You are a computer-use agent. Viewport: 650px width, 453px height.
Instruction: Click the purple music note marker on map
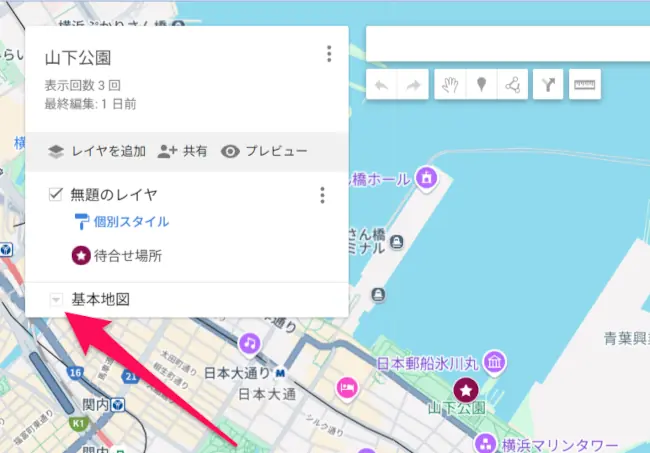(x=250, y=343)
